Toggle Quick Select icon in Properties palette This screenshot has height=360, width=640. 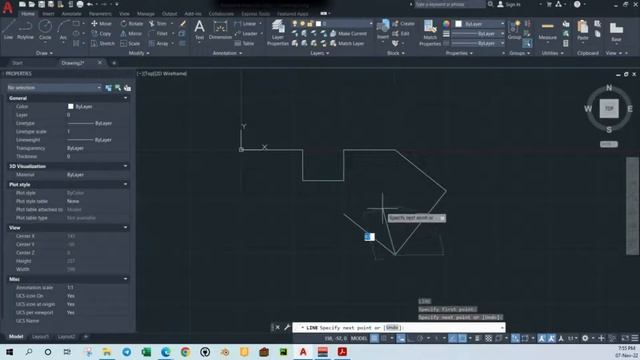click(x=127, y=88)
